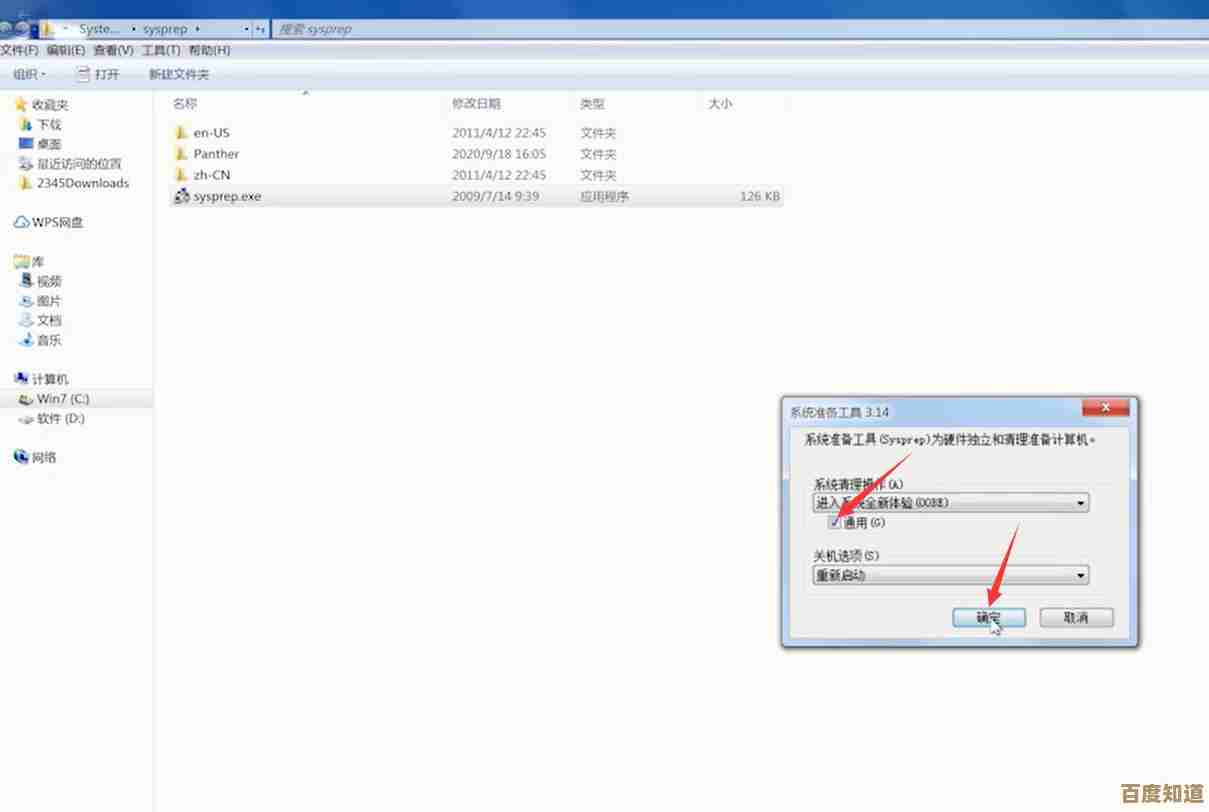Click the 新建文件夹 toolbar button
Image resolution: width=1209 pixels, height=812 pixels.
pos(179,74)
